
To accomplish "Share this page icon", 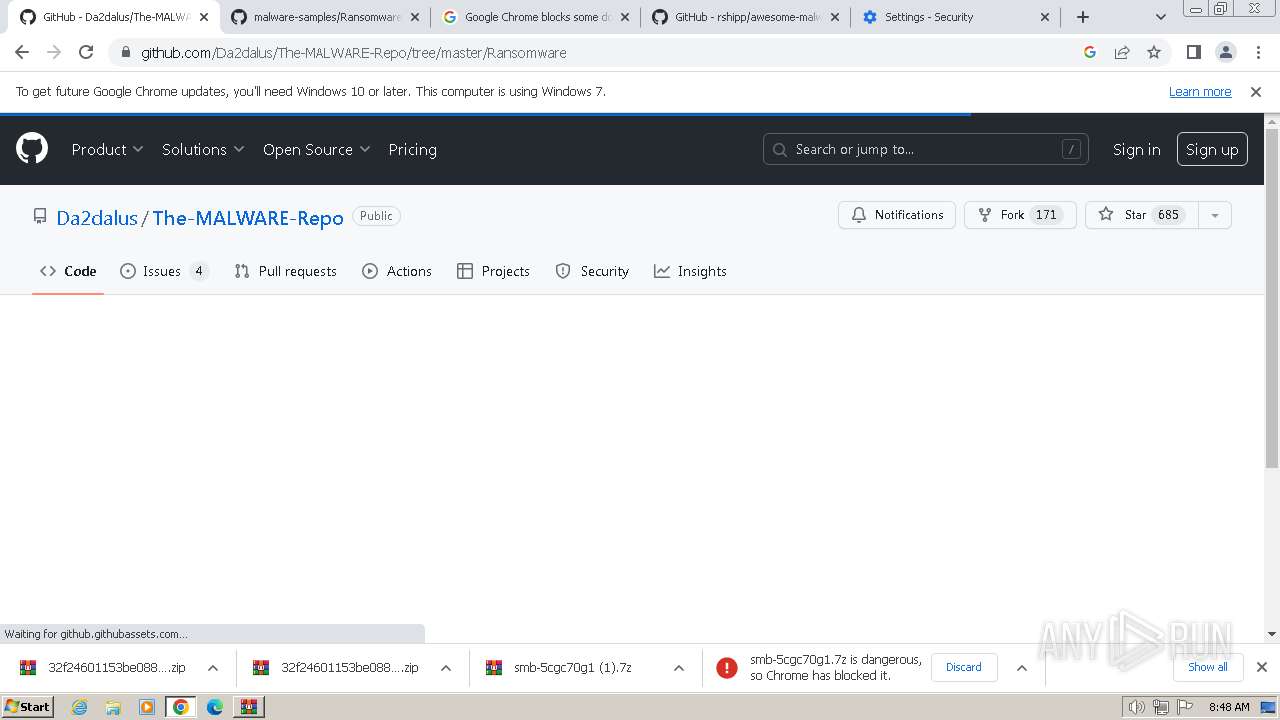I will pos(1122,53).
